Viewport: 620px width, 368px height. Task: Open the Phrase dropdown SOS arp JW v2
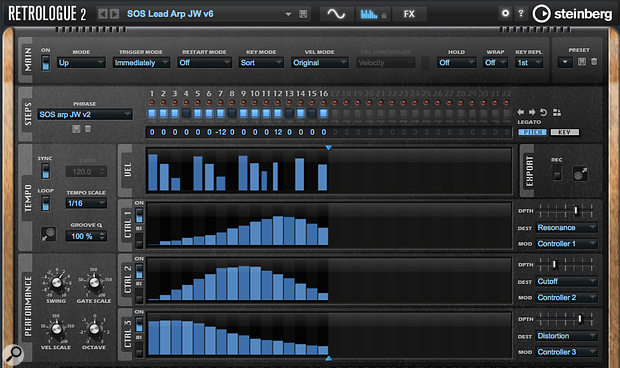85,115
